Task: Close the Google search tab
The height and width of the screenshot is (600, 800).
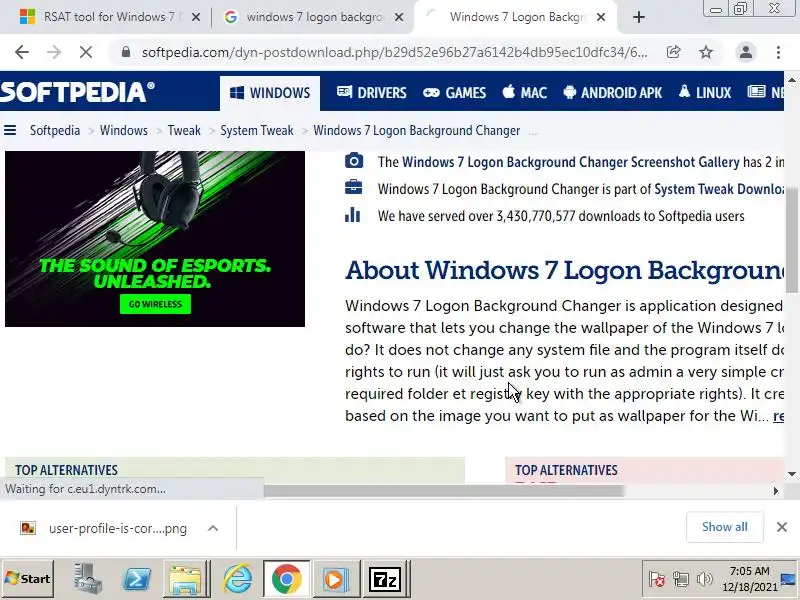Action: (399, 17)
